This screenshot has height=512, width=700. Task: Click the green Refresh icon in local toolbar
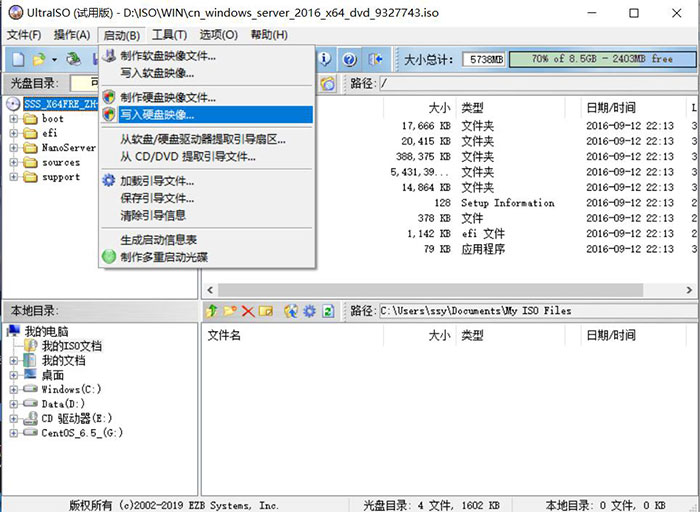pyautogui.click(x=328, y=311)
